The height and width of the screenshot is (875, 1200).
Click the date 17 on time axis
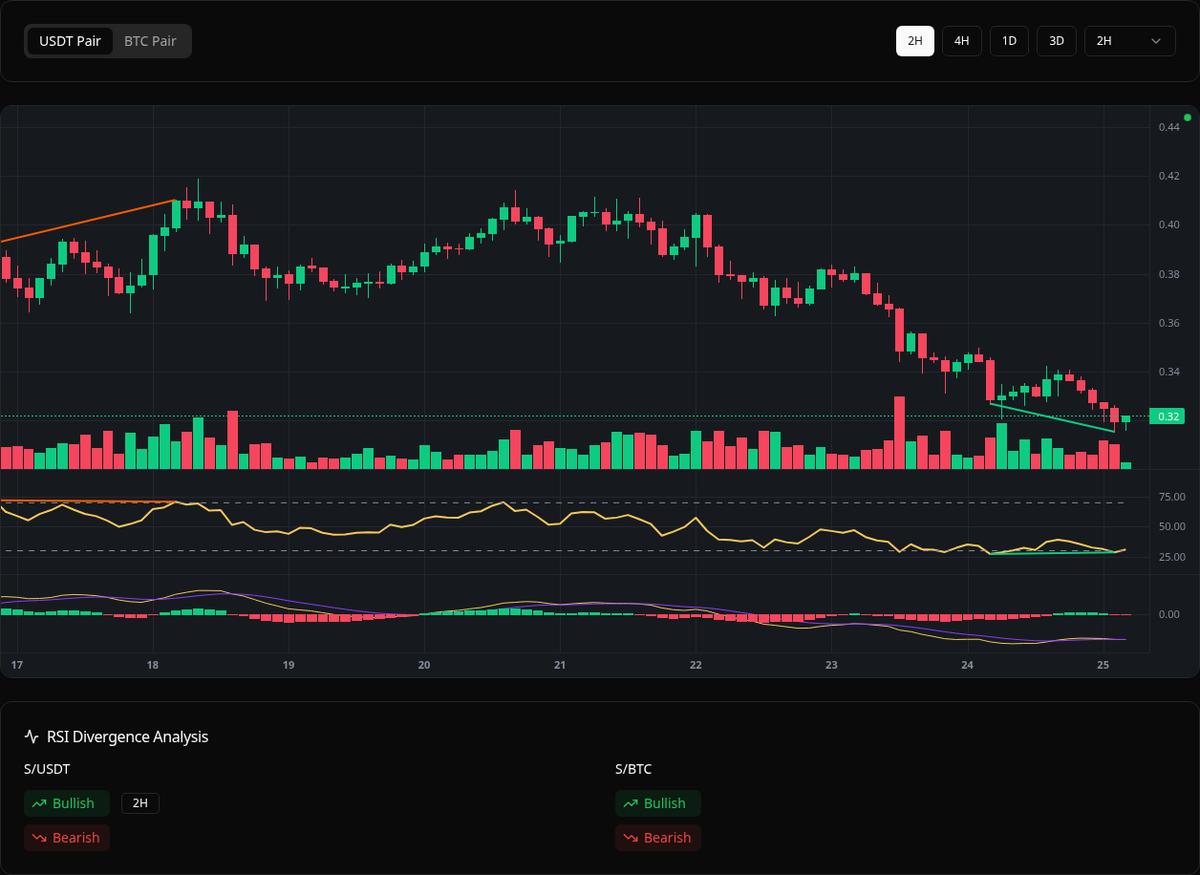[17, 665]
